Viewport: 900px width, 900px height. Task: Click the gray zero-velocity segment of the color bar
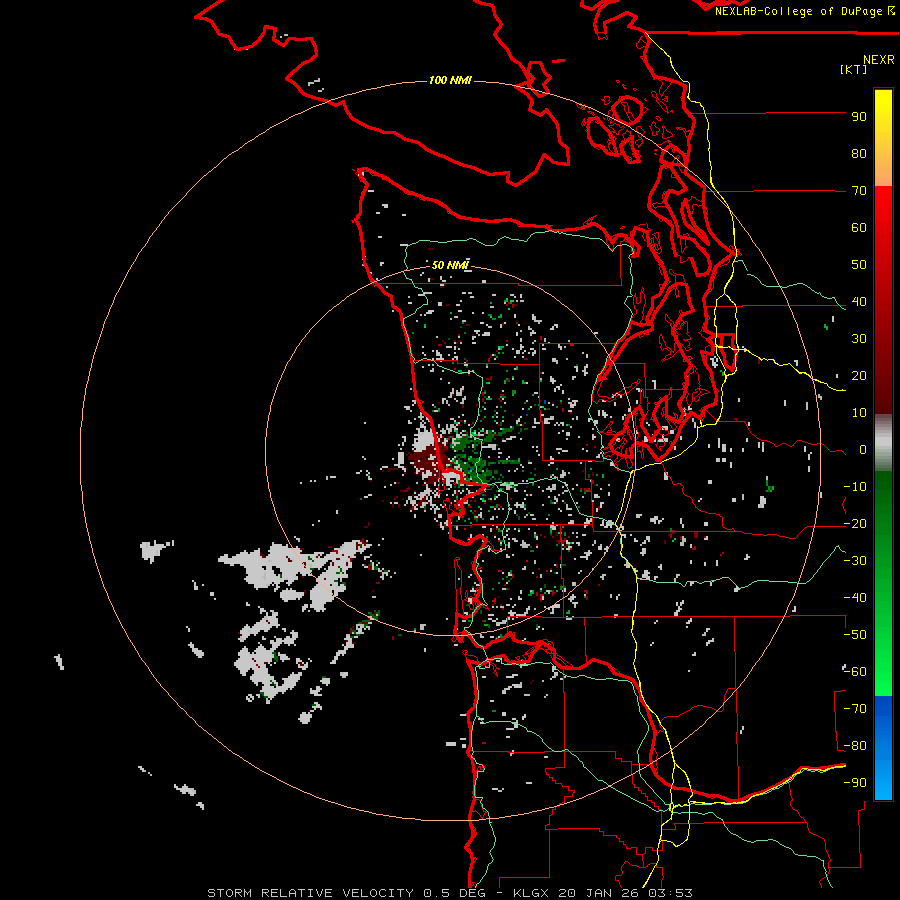click(x=883, y=443)
